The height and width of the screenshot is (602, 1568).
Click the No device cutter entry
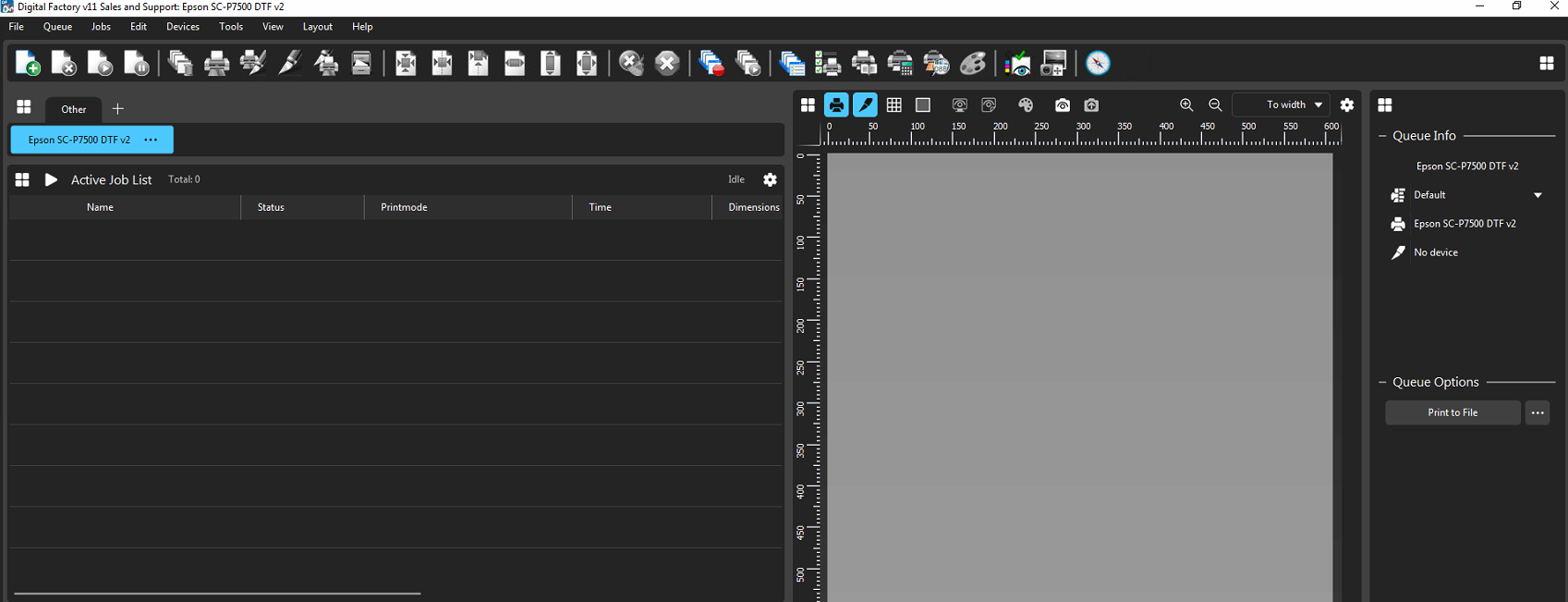pos(1436,252)
